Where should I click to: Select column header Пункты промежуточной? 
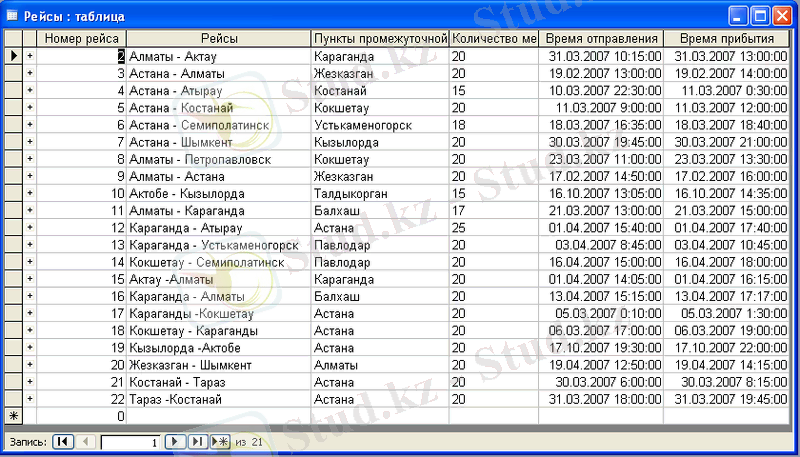[x=380, y=39]
